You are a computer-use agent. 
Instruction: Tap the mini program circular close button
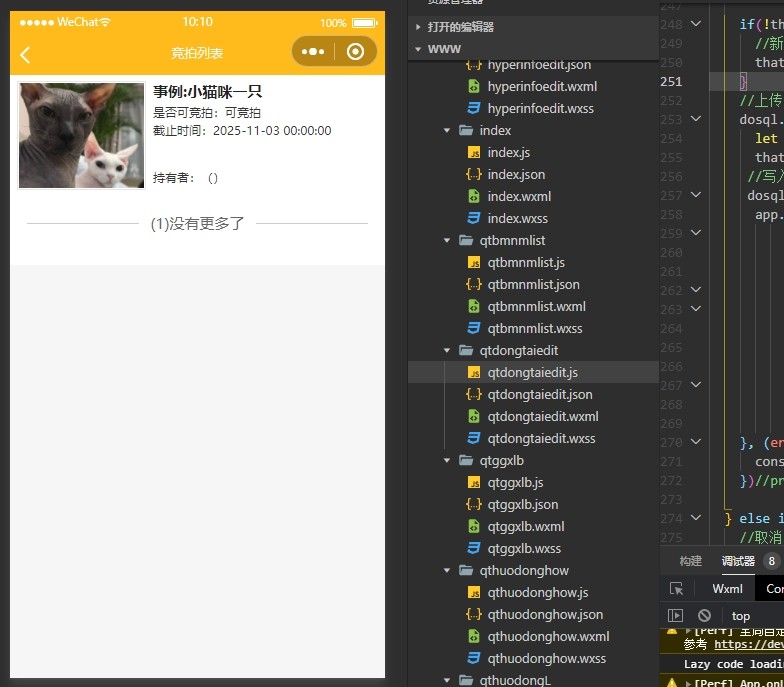pyautogui.click(x=356, y=52)
